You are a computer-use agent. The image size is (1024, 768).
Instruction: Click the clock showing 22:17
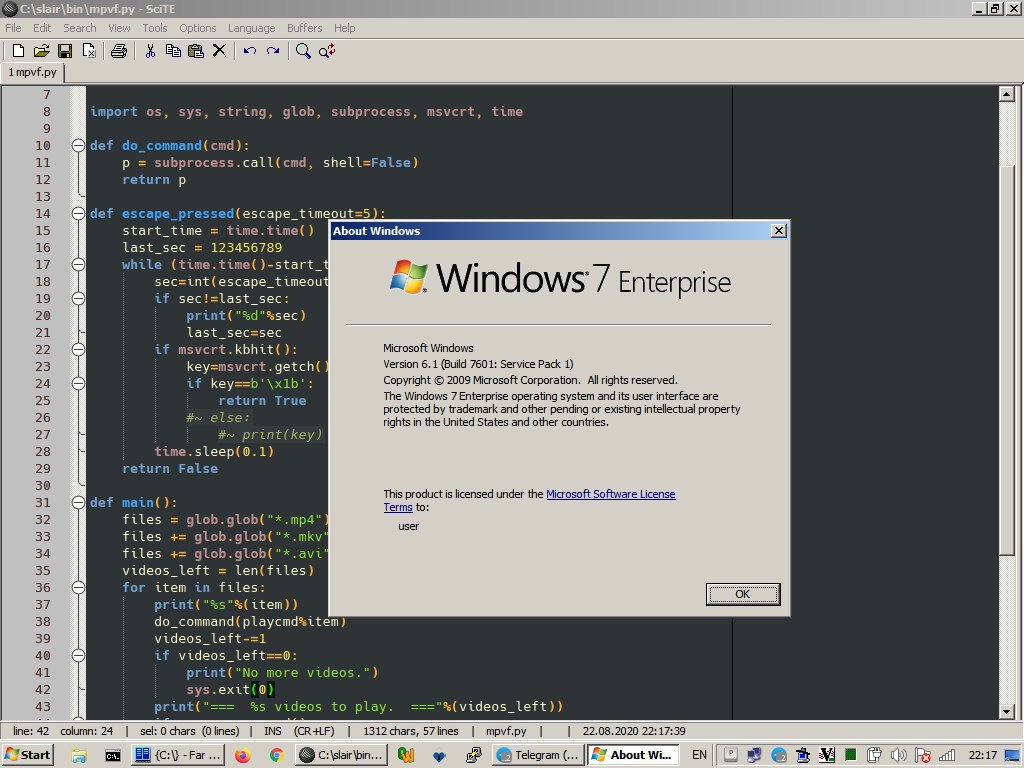tap(982, 755)
